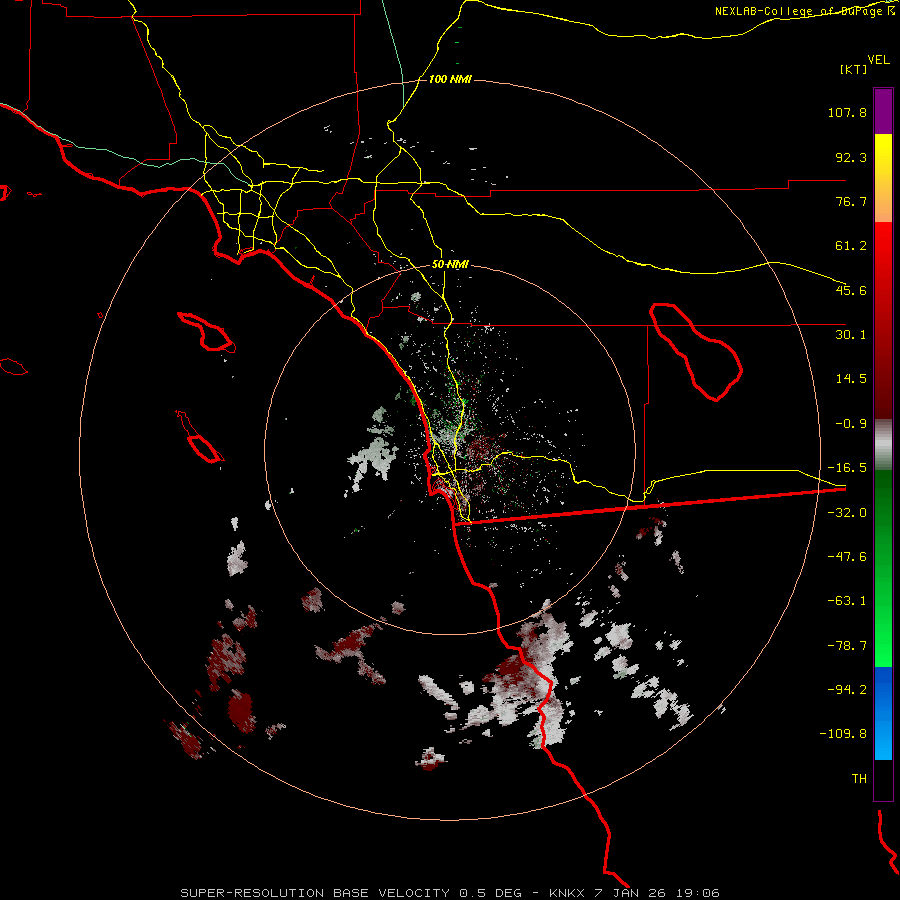Click the 50 NMI range ring label
Viewport: 900px width, 900px height.
click(450, 265)
